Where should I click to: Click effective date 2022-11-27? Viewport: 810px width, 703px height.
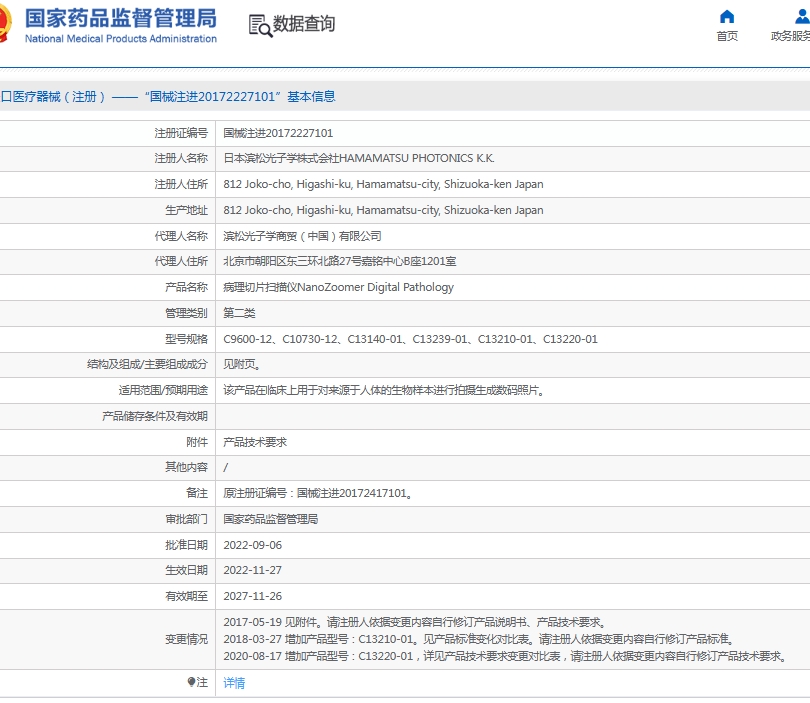[x=253, y=570]
